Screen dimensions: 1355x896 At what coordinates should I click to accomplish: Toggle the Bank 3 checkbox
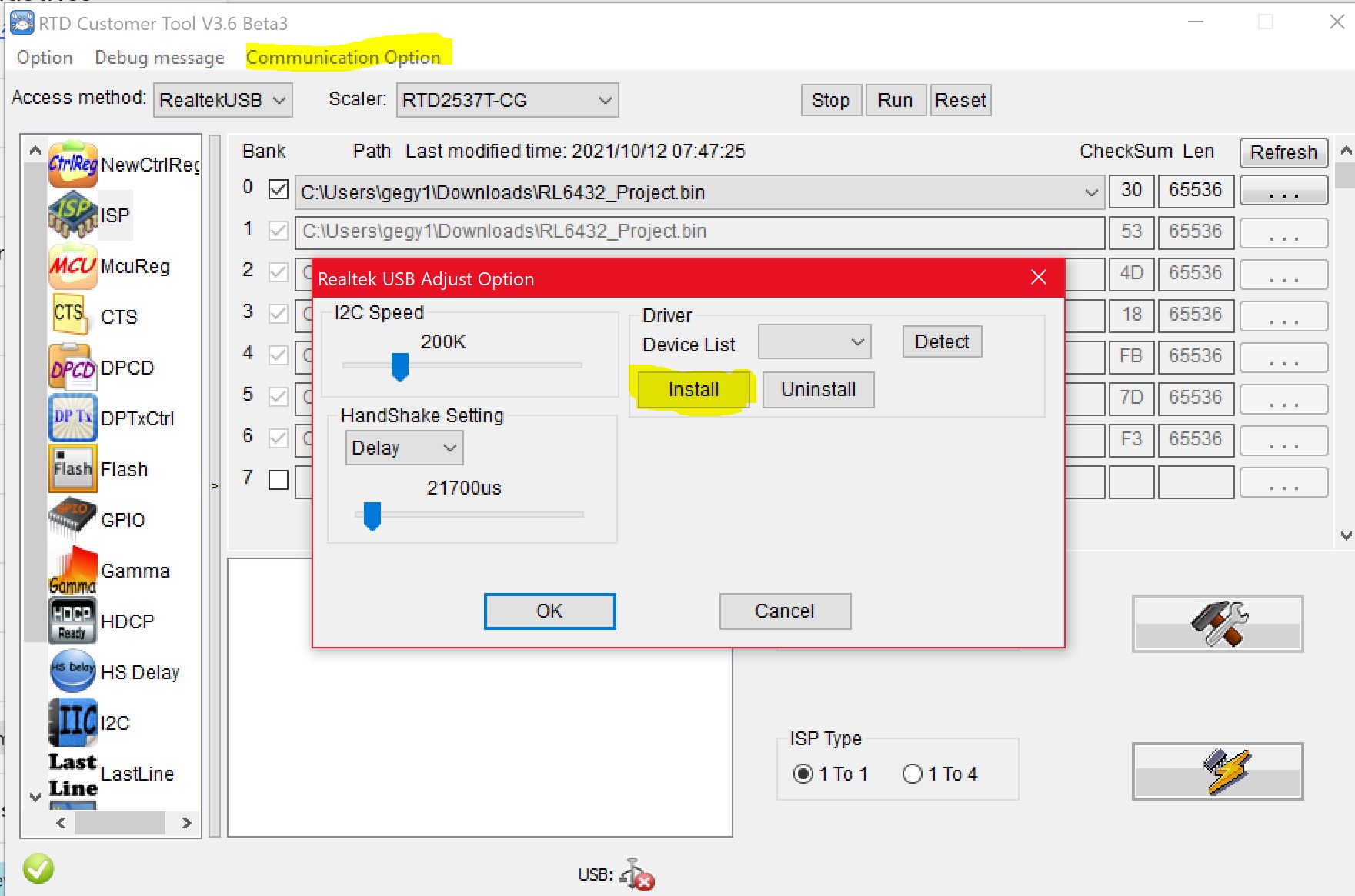[x=279, y=314]
